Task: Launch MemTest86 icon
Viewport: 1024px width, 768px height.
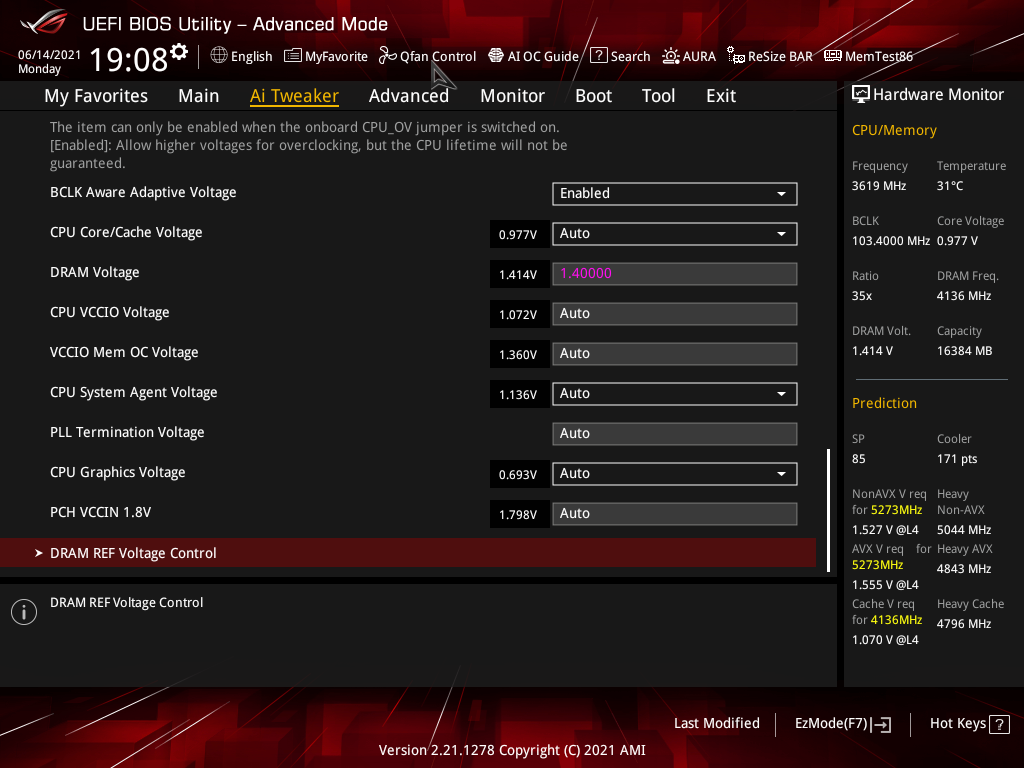Action: point(833,56)
